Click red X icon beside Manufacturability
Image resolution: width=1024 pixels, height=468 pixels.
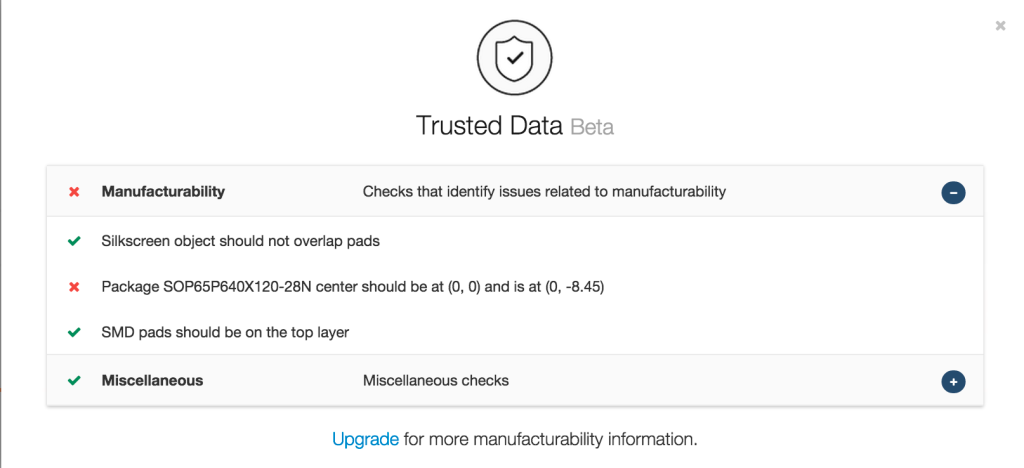coord(74,192)
